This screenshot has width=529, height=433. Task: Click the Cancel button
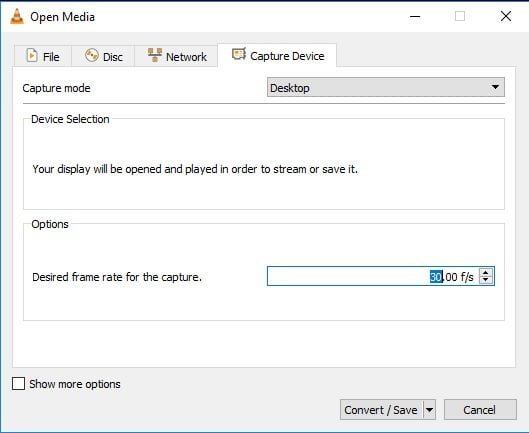coord(480,410)
